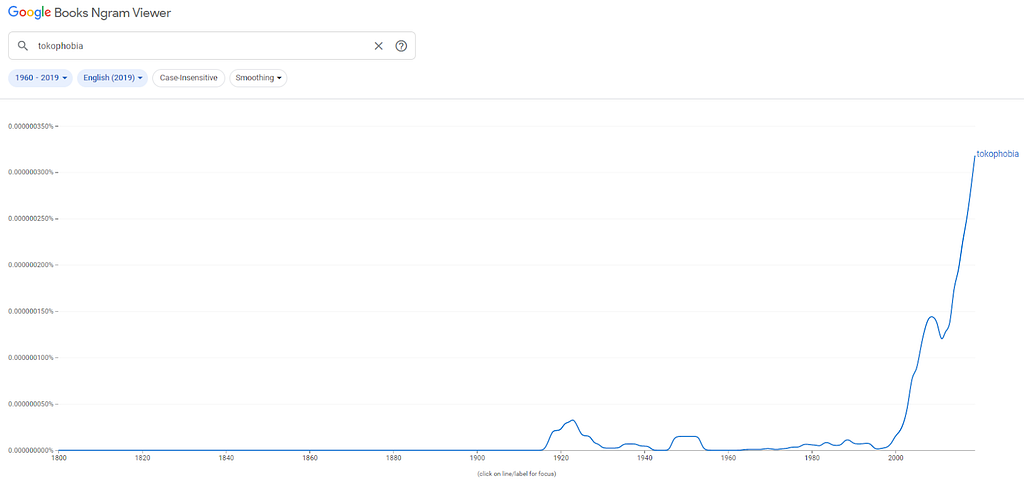This screenshot has width=1024, height=488.
Task: Click the 0.000000150% y-axis label
Action: [31, 312]
